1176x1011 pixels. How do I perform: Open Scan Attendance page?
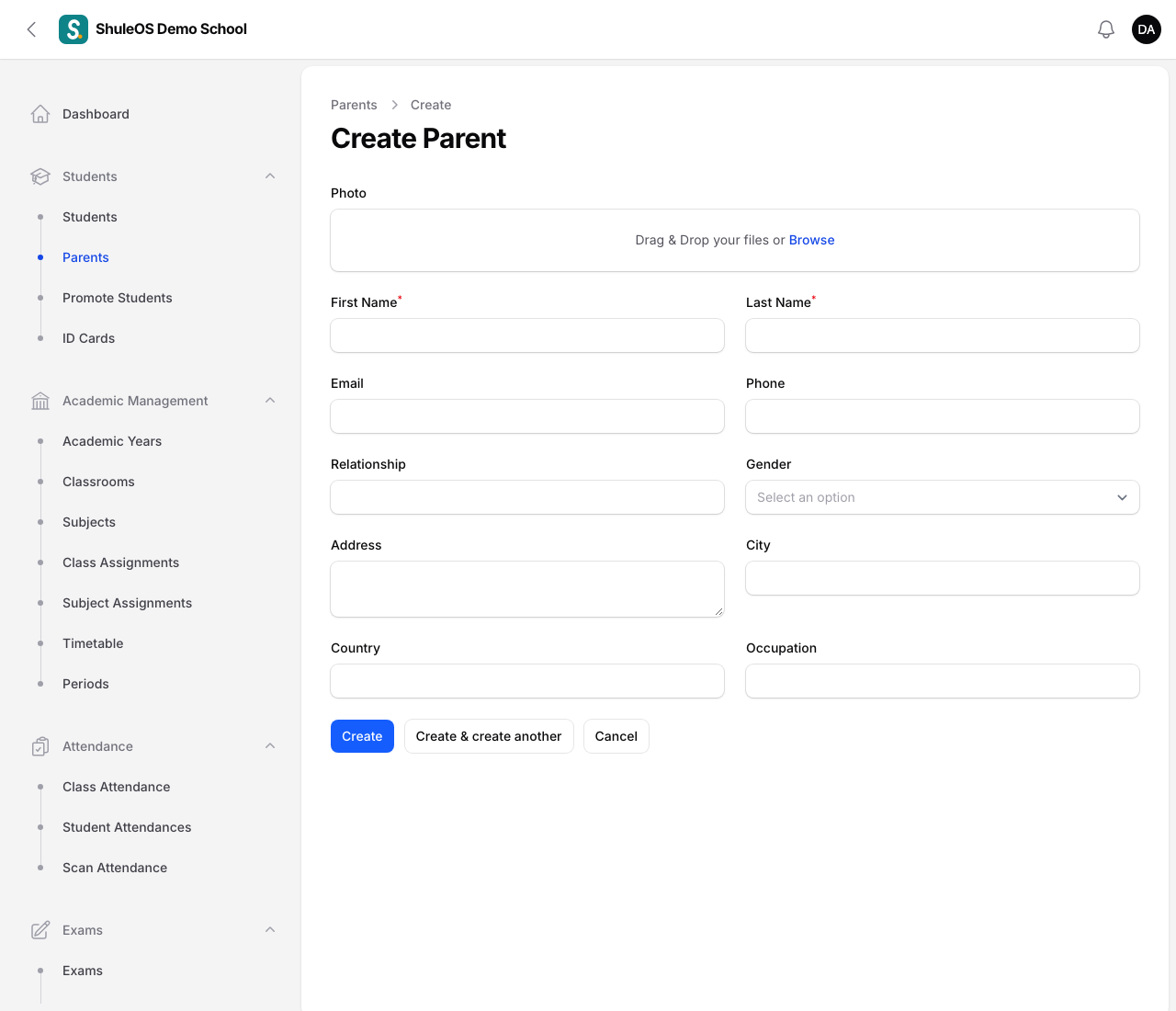pyautogui.click(x=115, y=868)
